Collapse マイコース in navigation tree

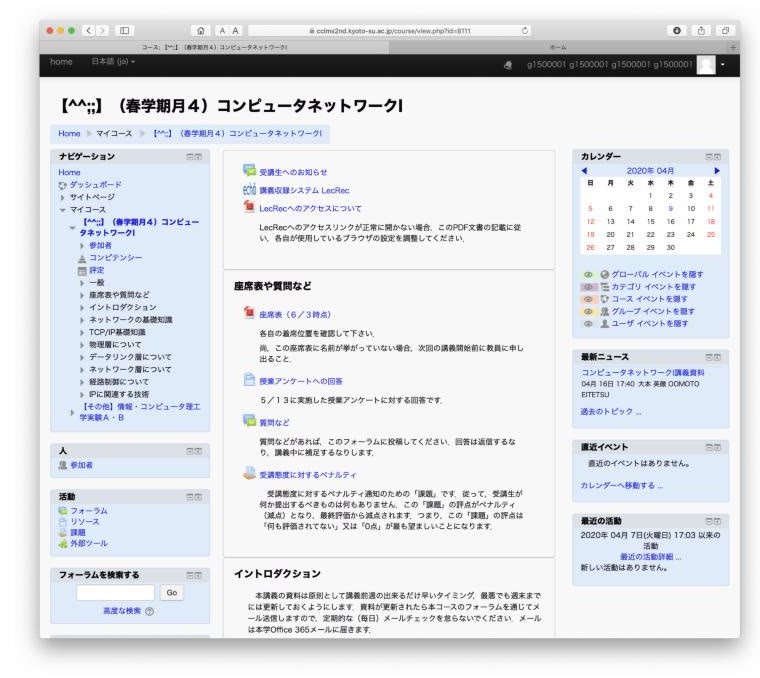pyautogui.click(x=63, y=210)
